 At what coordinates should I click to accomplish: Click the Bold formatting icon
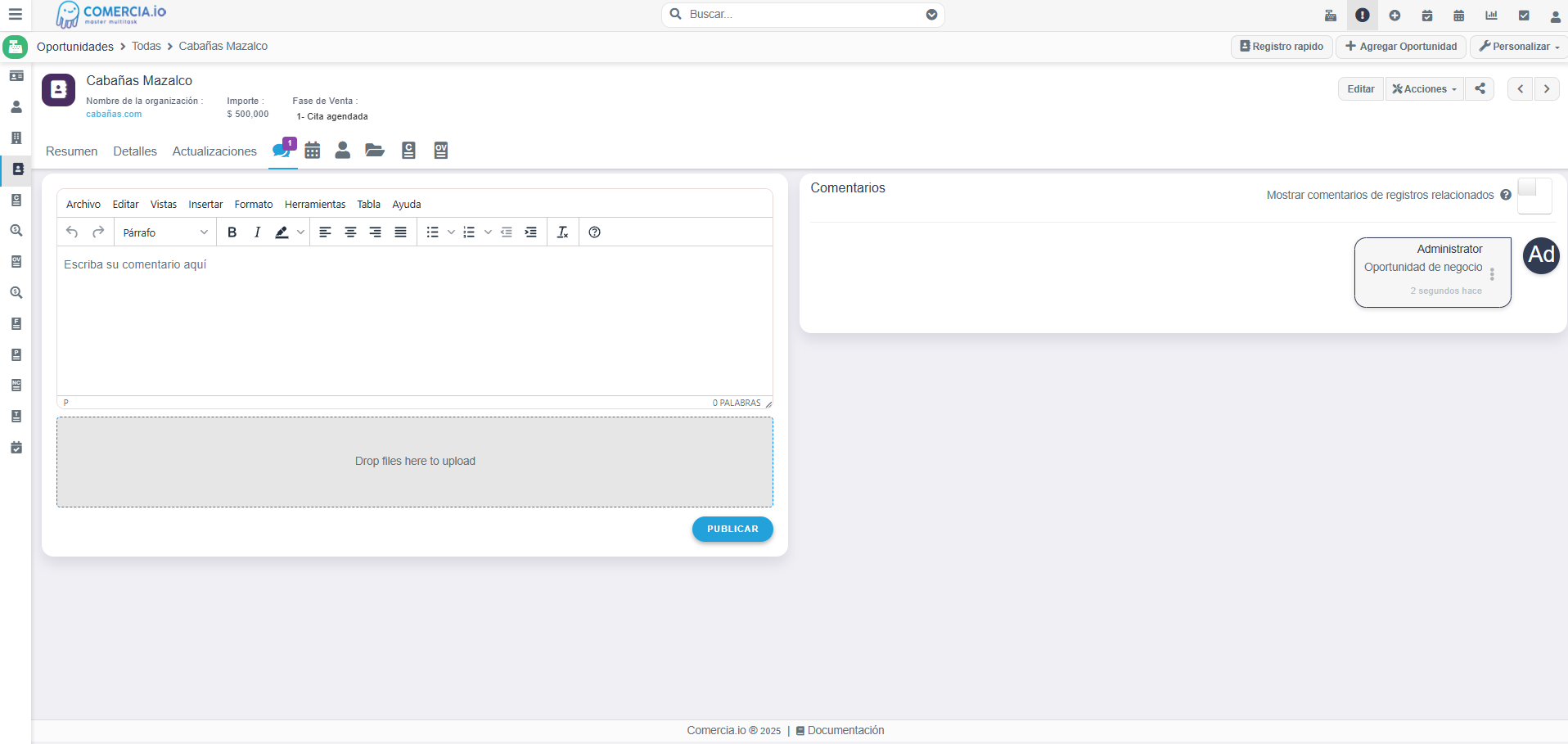[x=232, y=232]
